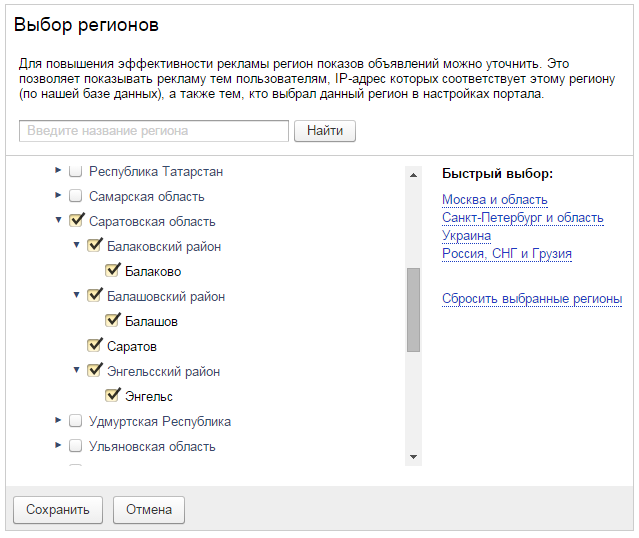Viewport: 639px width, 538px height.
Task: Expand the Республика Татарстан node
Action: click(x=59, y=171)
